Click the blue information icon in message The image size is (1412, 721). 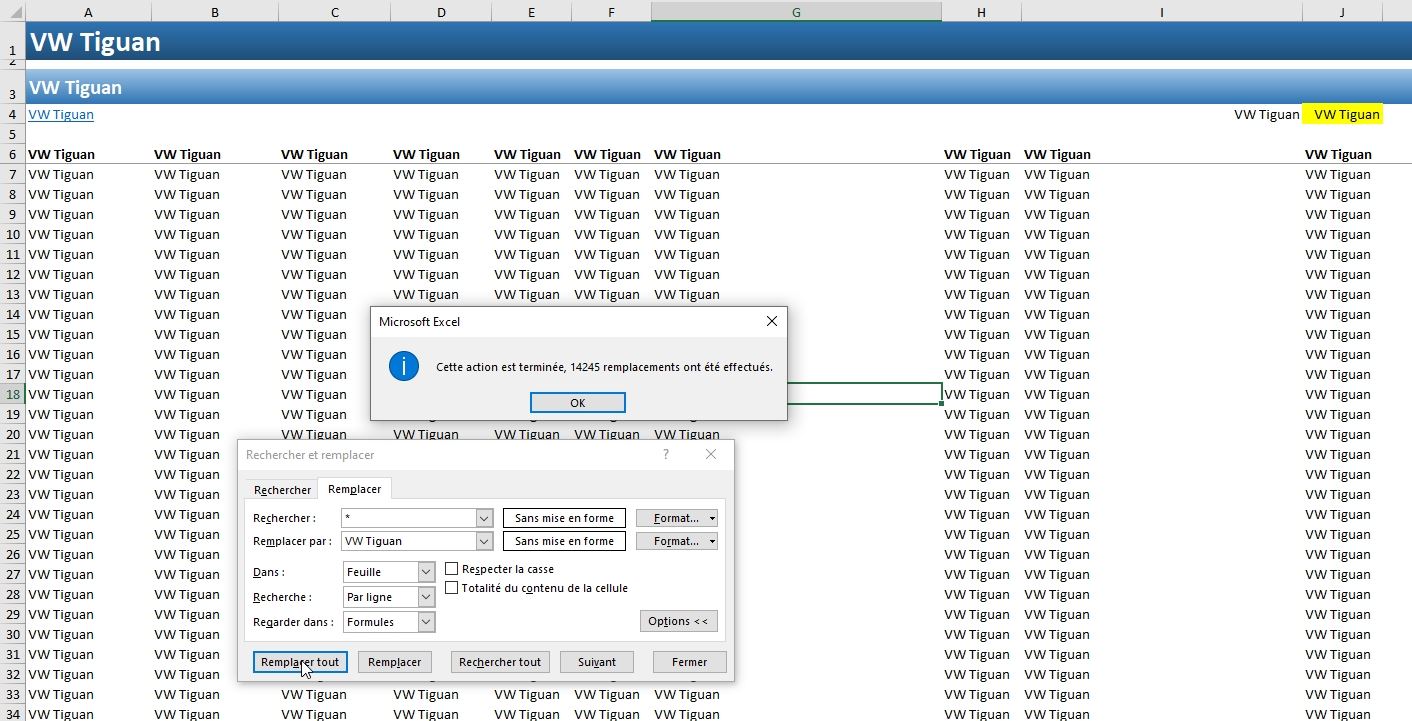tap(403, 366)
